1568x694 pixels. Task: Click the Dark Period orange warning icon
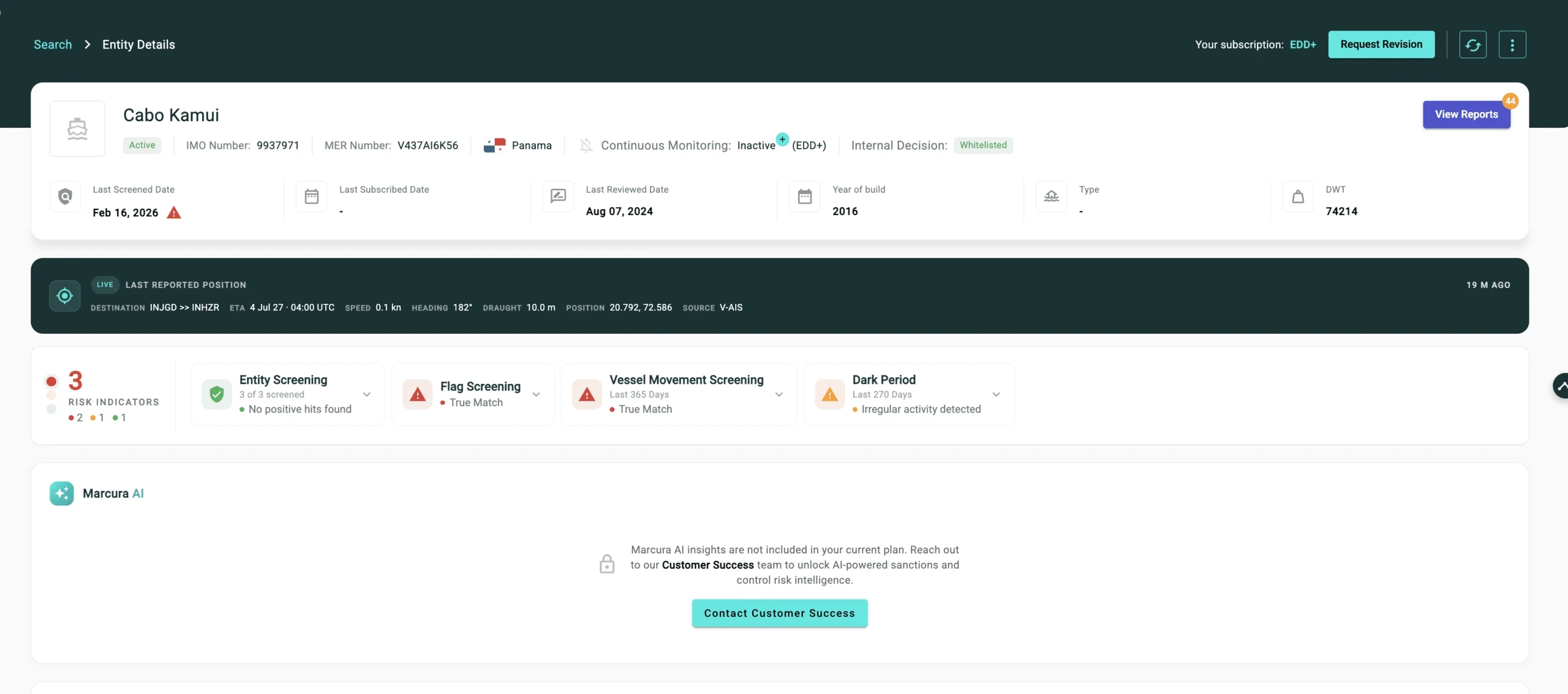point(830,394)
